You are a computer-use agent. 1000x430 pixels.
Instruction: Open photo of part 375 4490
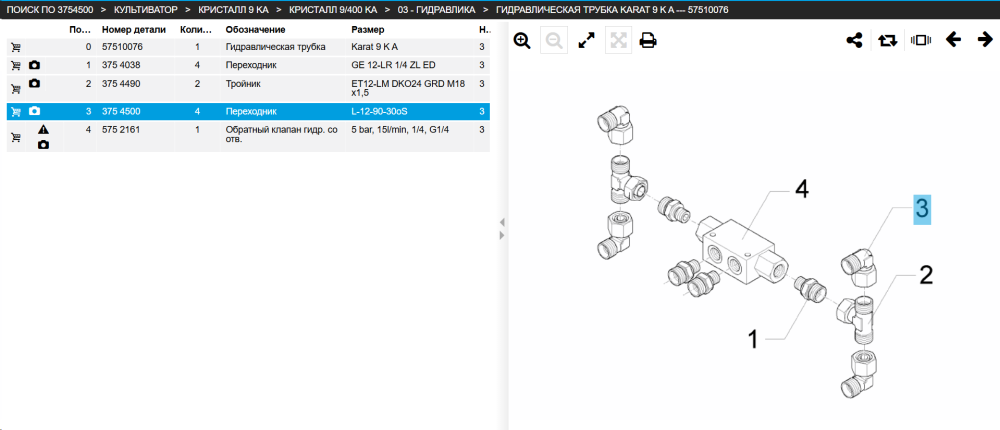(x=34, y=84)
